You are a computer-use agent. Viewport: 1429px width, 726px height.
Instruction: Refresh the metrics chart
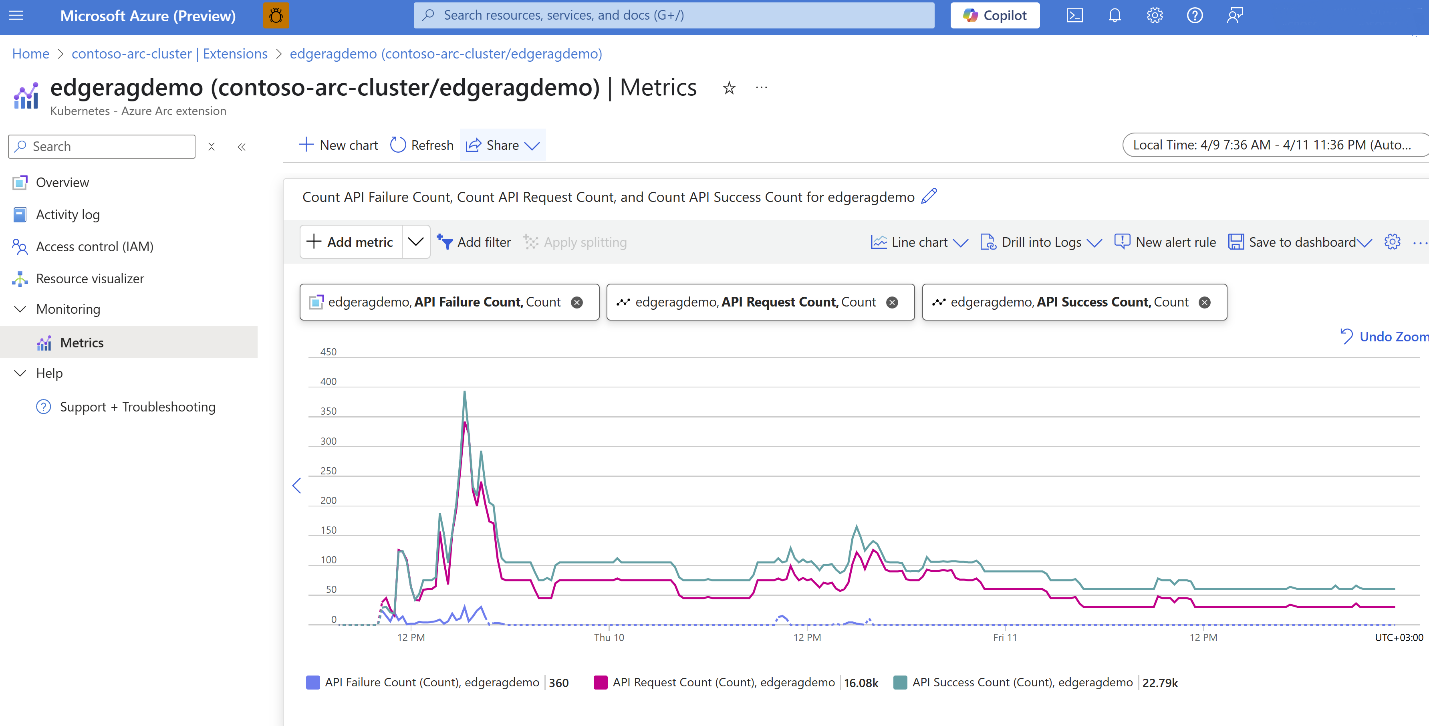point(422,145)
